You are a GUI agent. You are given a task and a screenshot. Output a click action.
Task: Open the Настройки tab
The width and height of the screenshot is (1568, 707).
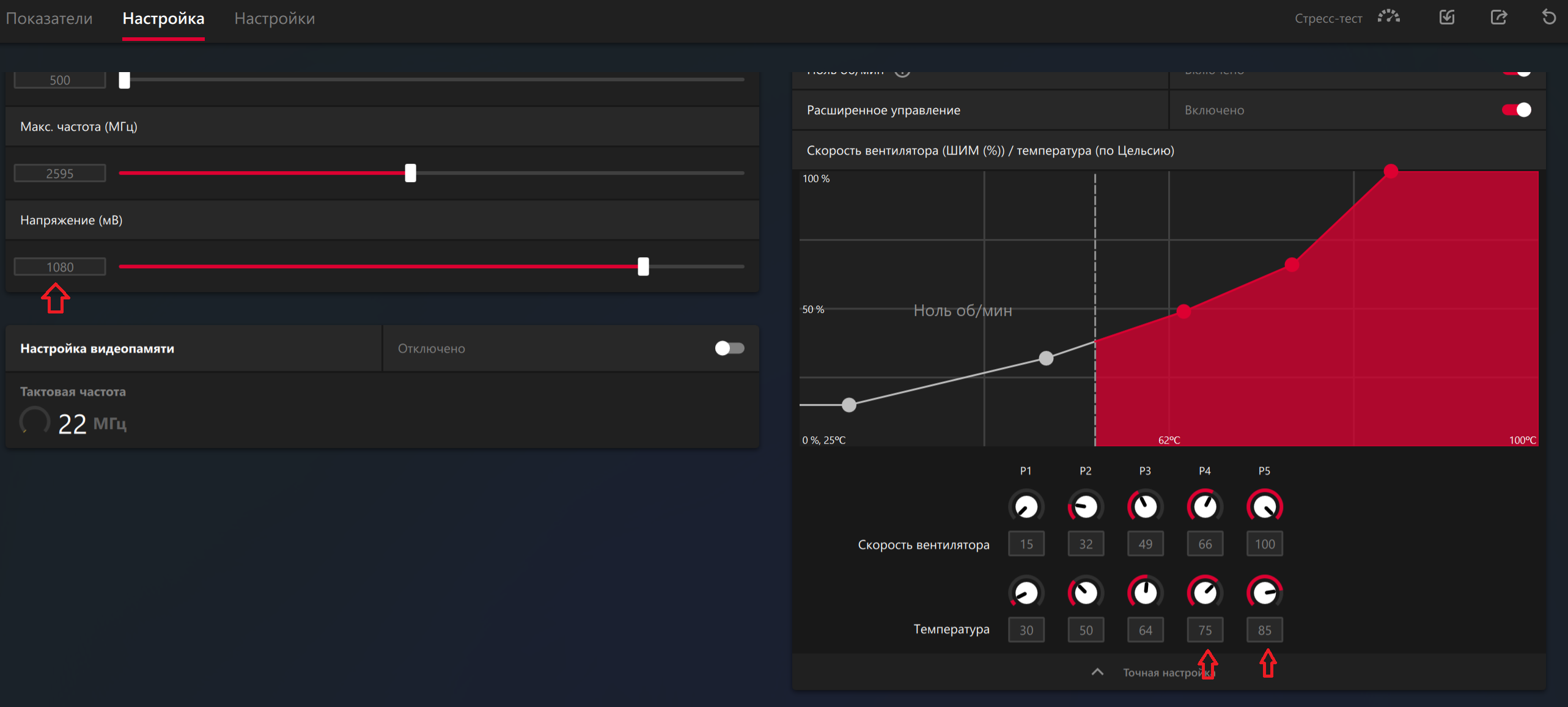(274, 18)
